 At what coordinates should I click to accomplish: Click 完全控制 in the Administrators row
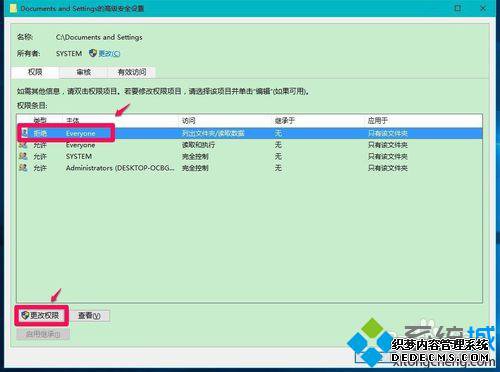tap(195, 168)
